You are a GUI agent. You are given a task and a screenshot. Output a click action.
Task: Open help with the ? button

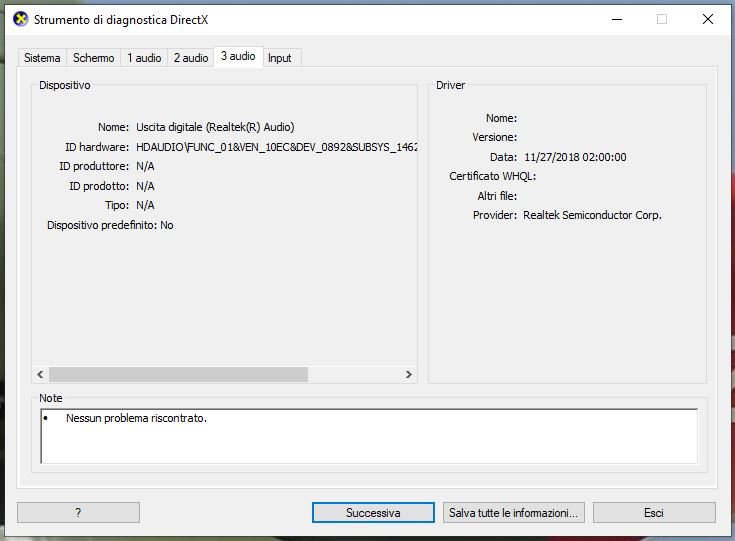78,512
